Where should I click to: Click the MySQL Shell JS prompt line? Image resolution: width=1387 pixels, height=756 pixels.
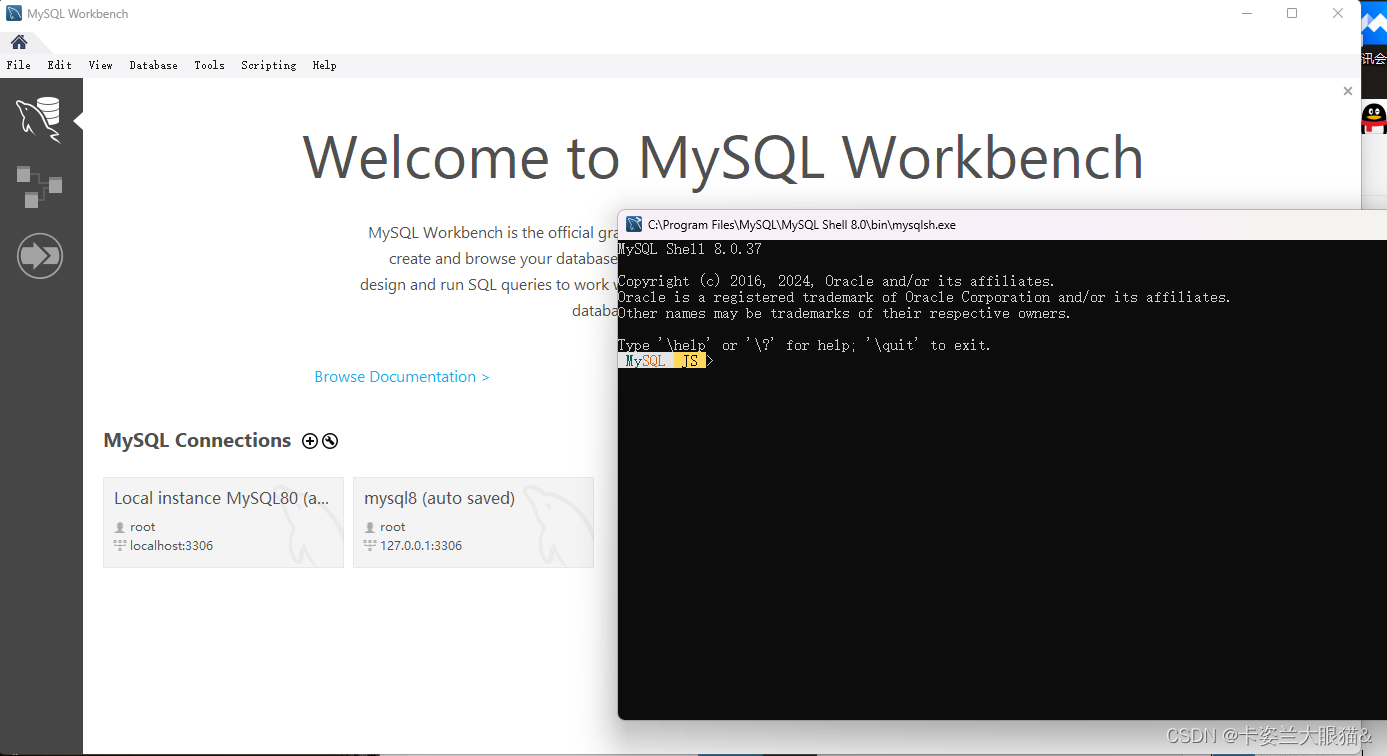click(x=666, y=361)
